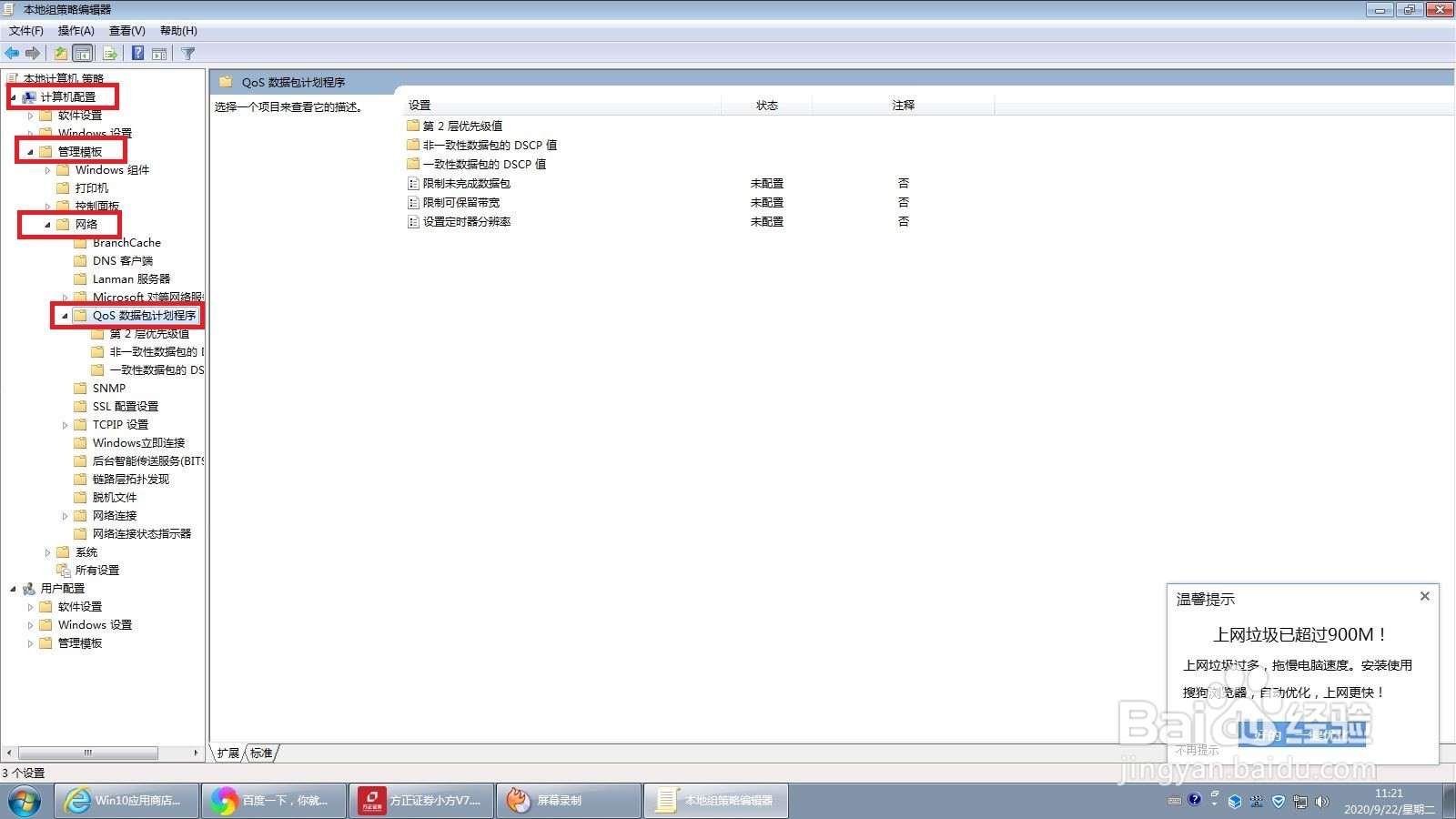1456x819 pixels.
Task: Navigate back using the blue back arrow
Action: (x=12, y=53)
